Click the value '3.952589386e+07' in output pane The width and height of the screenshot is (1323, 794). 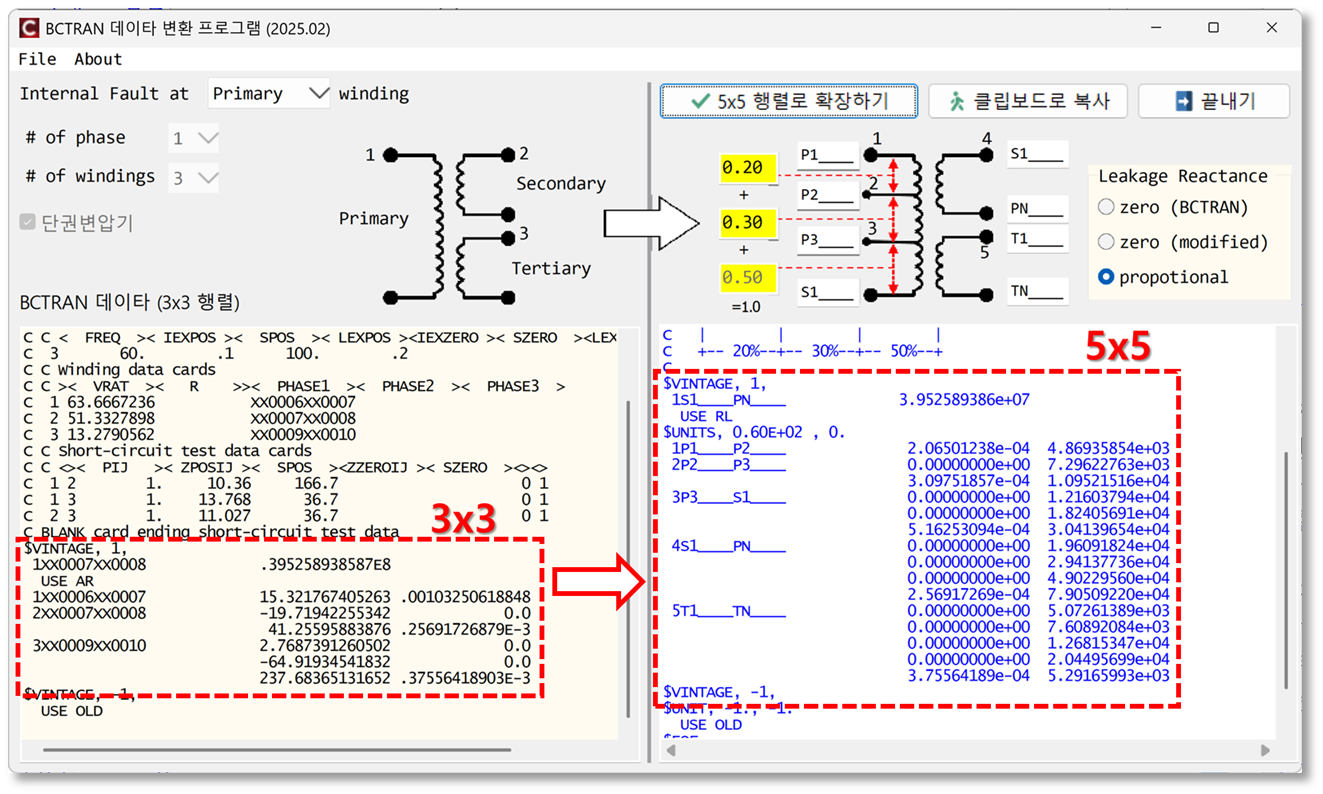[964, 400]
